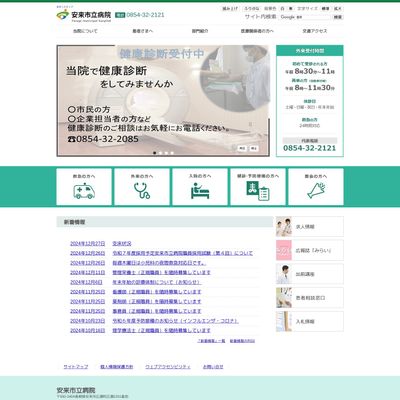Open the サイトマップ footer link
Image resolution: width=400 pixels, height=400 pixels.
point(76,367)
